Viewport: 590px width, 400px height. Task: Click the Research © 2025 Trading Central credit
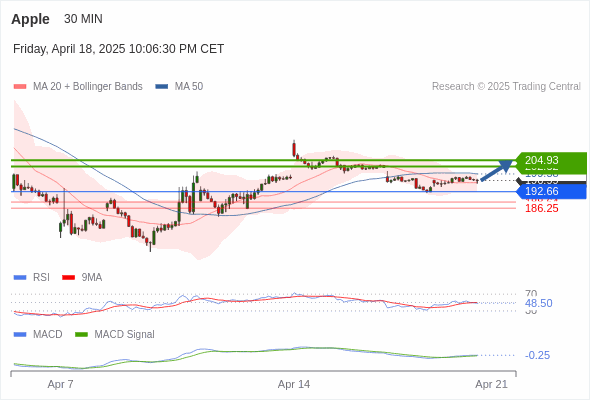pos(506,87)
